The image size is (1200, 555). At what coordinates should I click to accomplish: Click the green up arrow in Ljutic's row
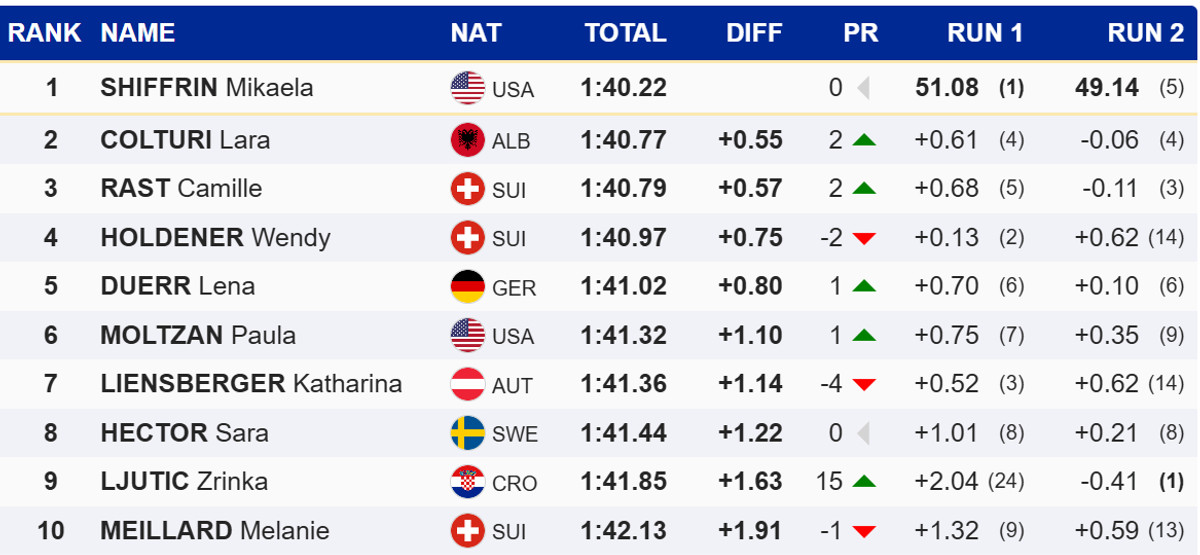[x=864, y=482]
